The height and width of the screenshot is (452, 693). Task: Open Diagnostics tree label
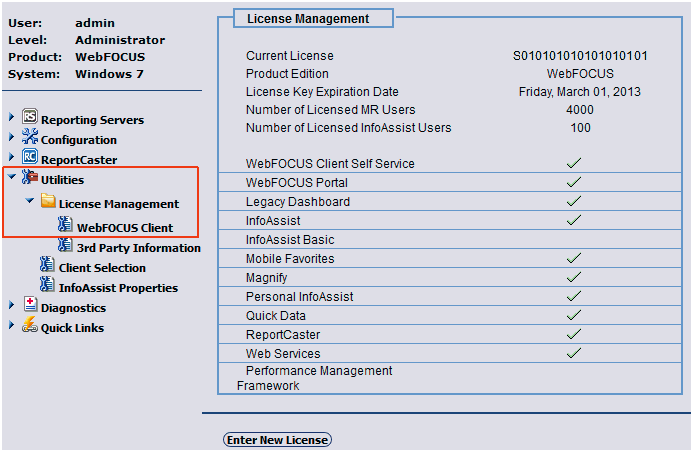coord(73,308)
